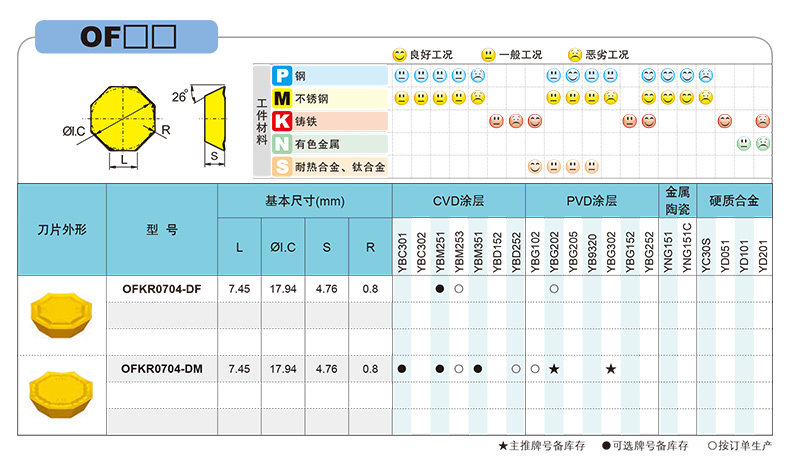Click the 耐热合金、钛合金 material label
The height and width of the screenshot is (471, 790).
pos(340,167)
